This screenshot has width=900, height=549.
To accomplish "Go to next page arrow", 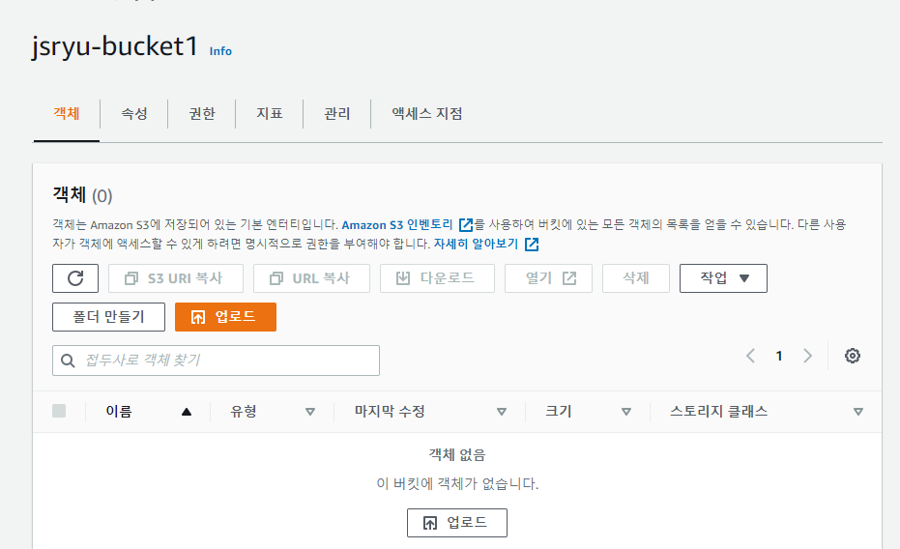I will [x=808, y=356].
